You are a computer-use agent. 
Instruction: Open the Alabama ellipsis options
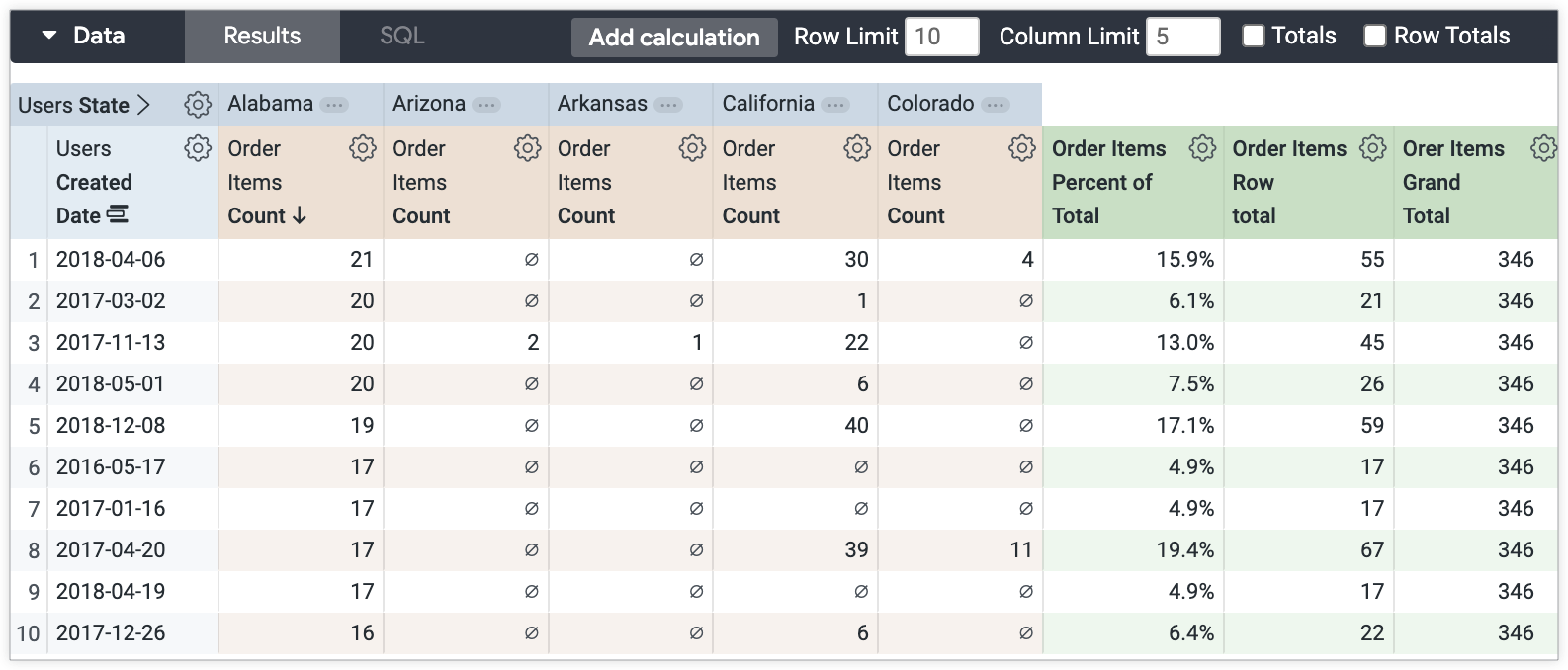click(334, 105)
